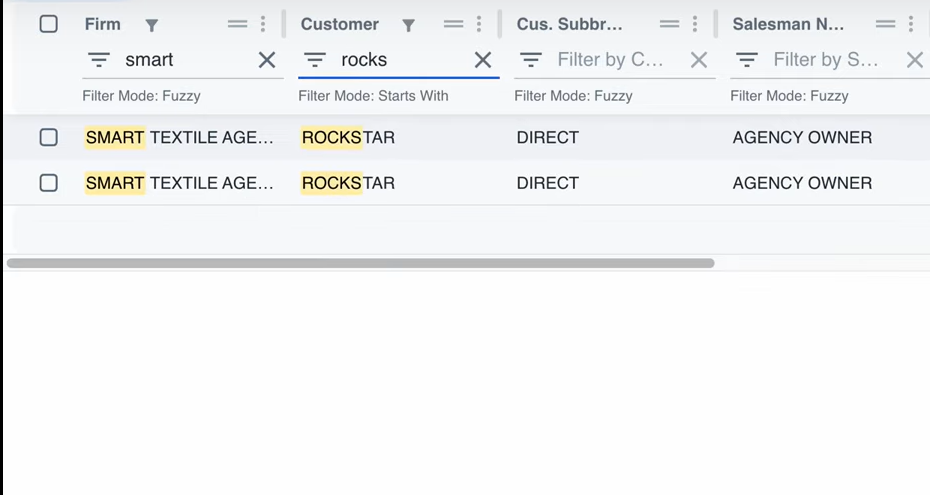930x495 pixels.
Task: Open filter mode icon in Cus. Subbroker column
Action: click(531, 60)
